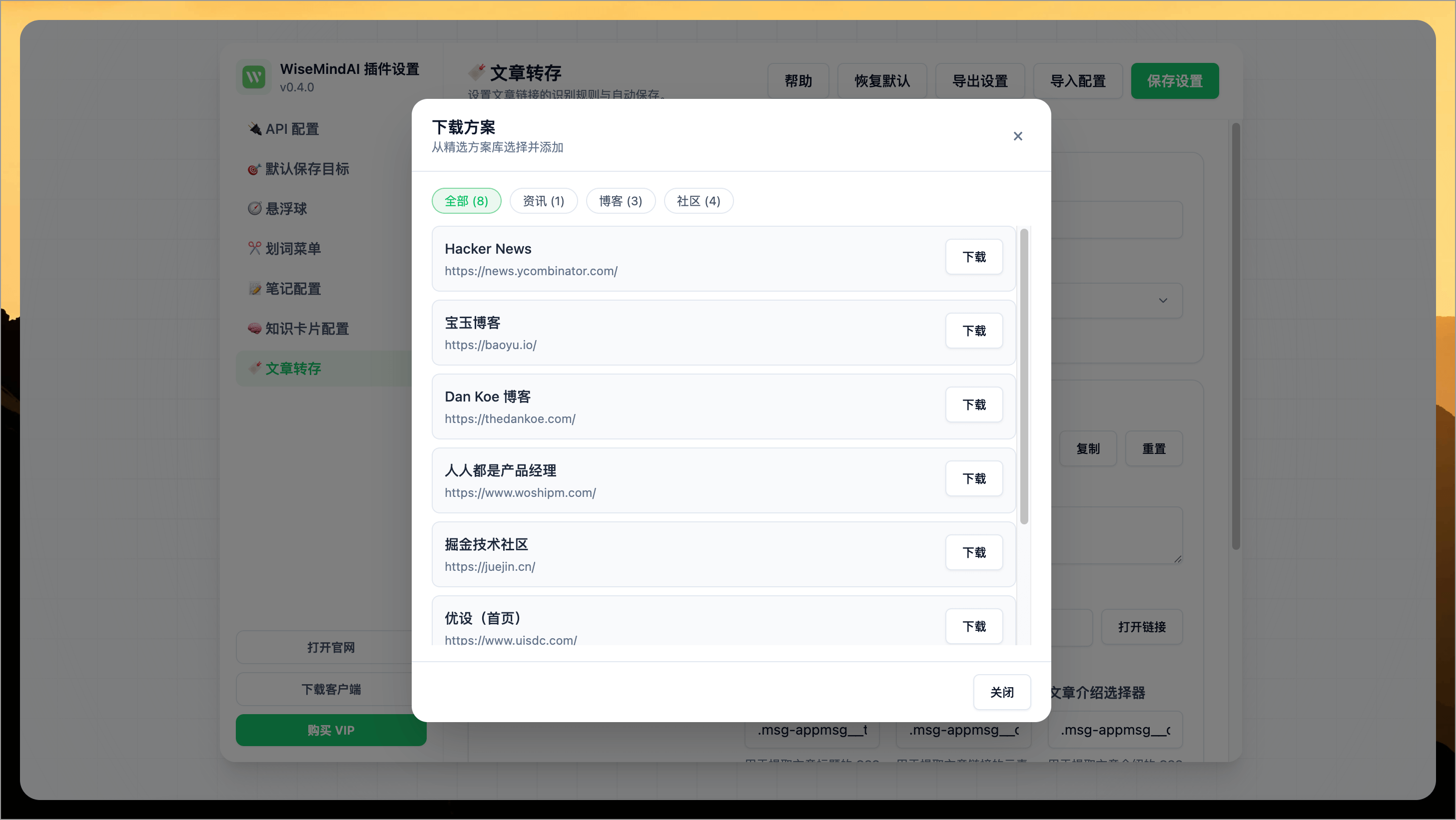The width and height of the screenshot is (1456, 820).
Task: Expand the dropdown chevron on the right panel
Action: point(1163,301)
